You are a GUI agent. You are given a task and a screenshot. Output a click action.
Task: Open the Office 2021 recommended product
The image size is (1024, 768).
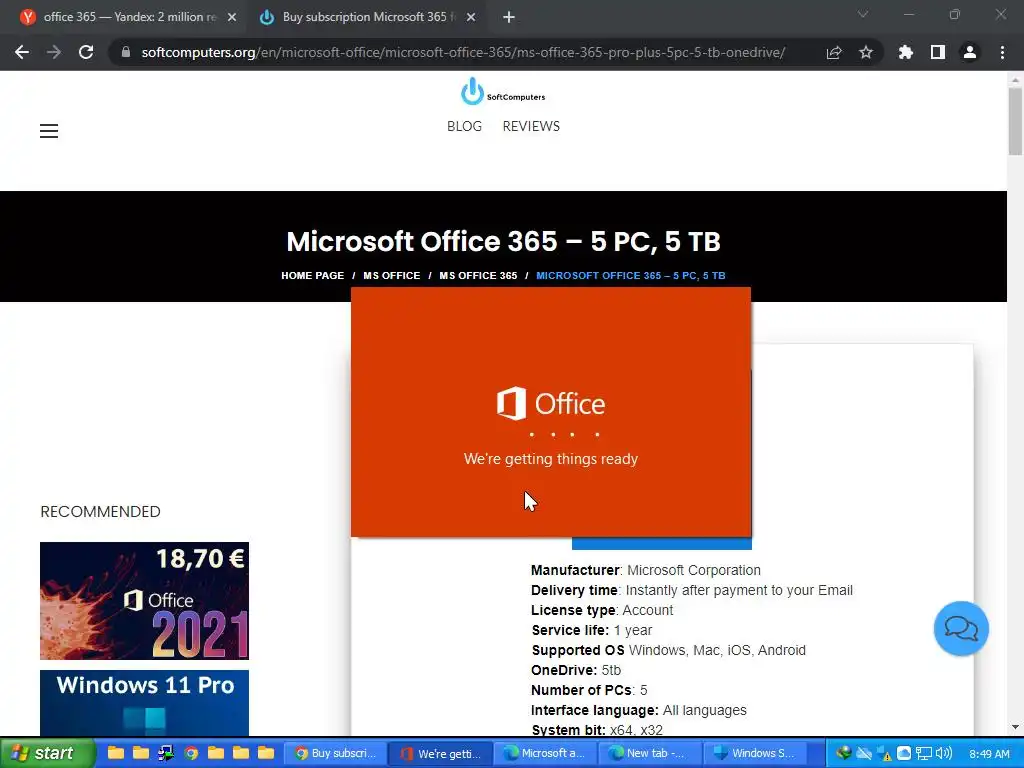[x=144, y=601]
